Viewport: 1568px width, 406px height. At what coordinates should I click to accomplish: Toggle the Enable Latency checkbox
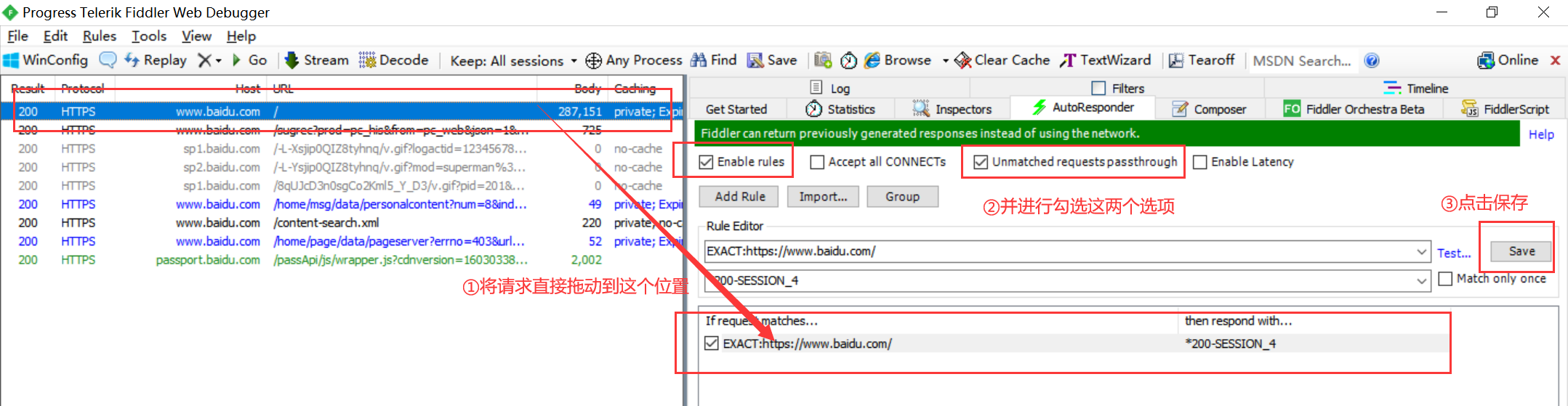[1200, 162]
